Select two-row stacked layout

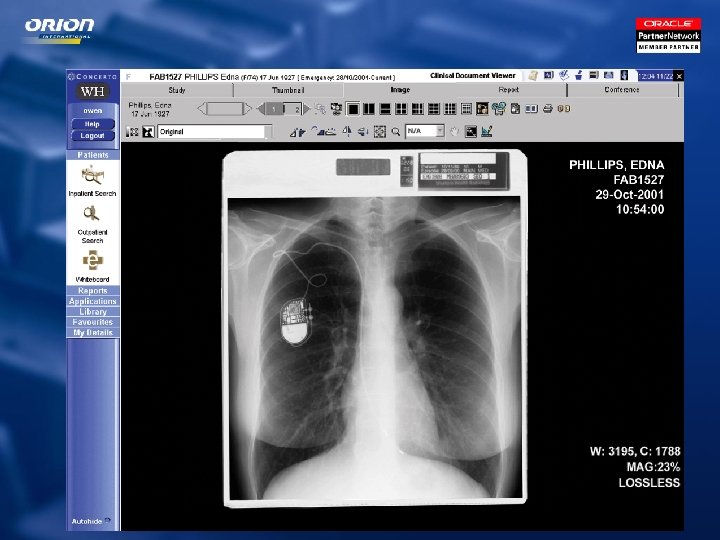[x=385, y=109]
